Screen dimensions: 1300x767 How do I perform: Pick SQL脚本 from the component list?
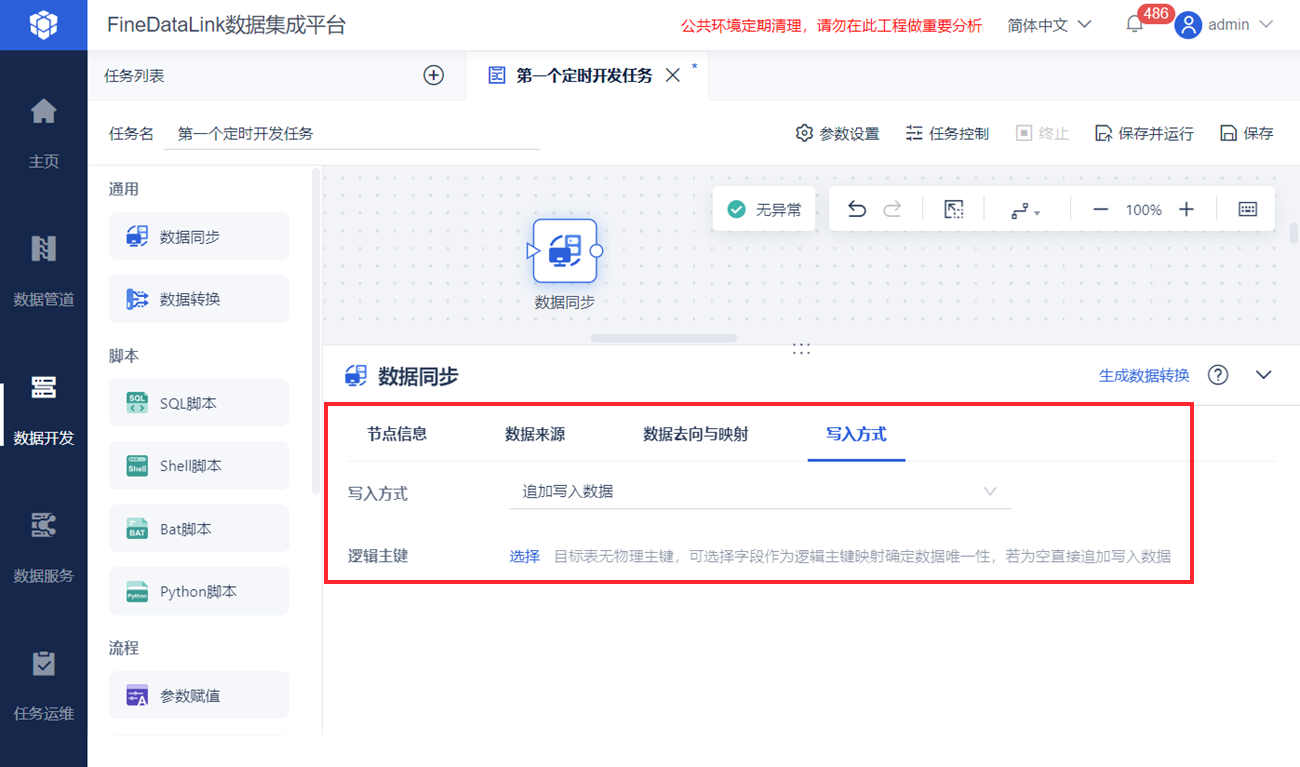(199, 403)
